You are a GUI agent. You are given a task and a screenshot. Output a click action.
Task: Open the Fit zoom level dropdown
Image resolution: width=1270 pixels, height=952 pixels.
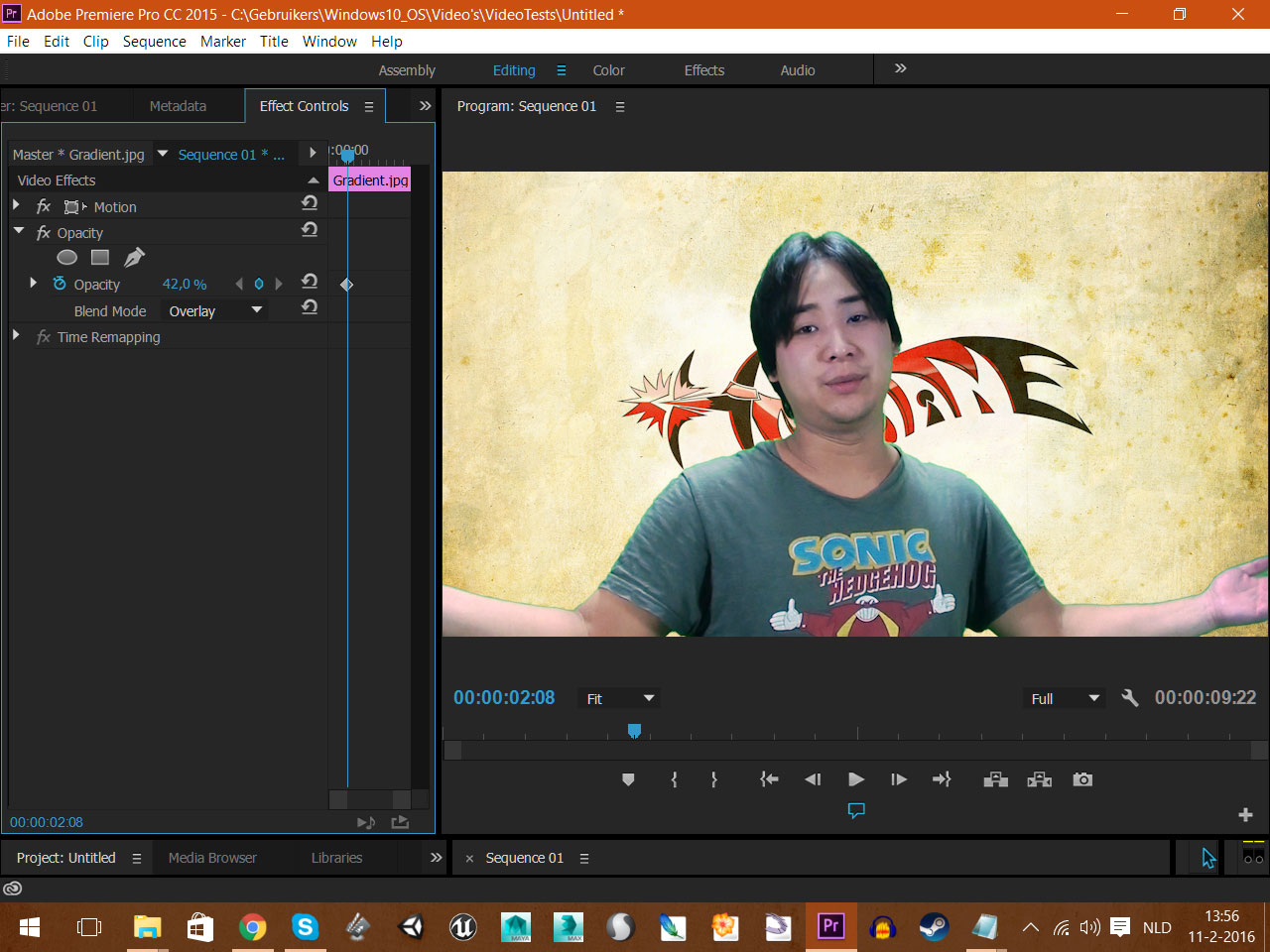pos(617,698)
